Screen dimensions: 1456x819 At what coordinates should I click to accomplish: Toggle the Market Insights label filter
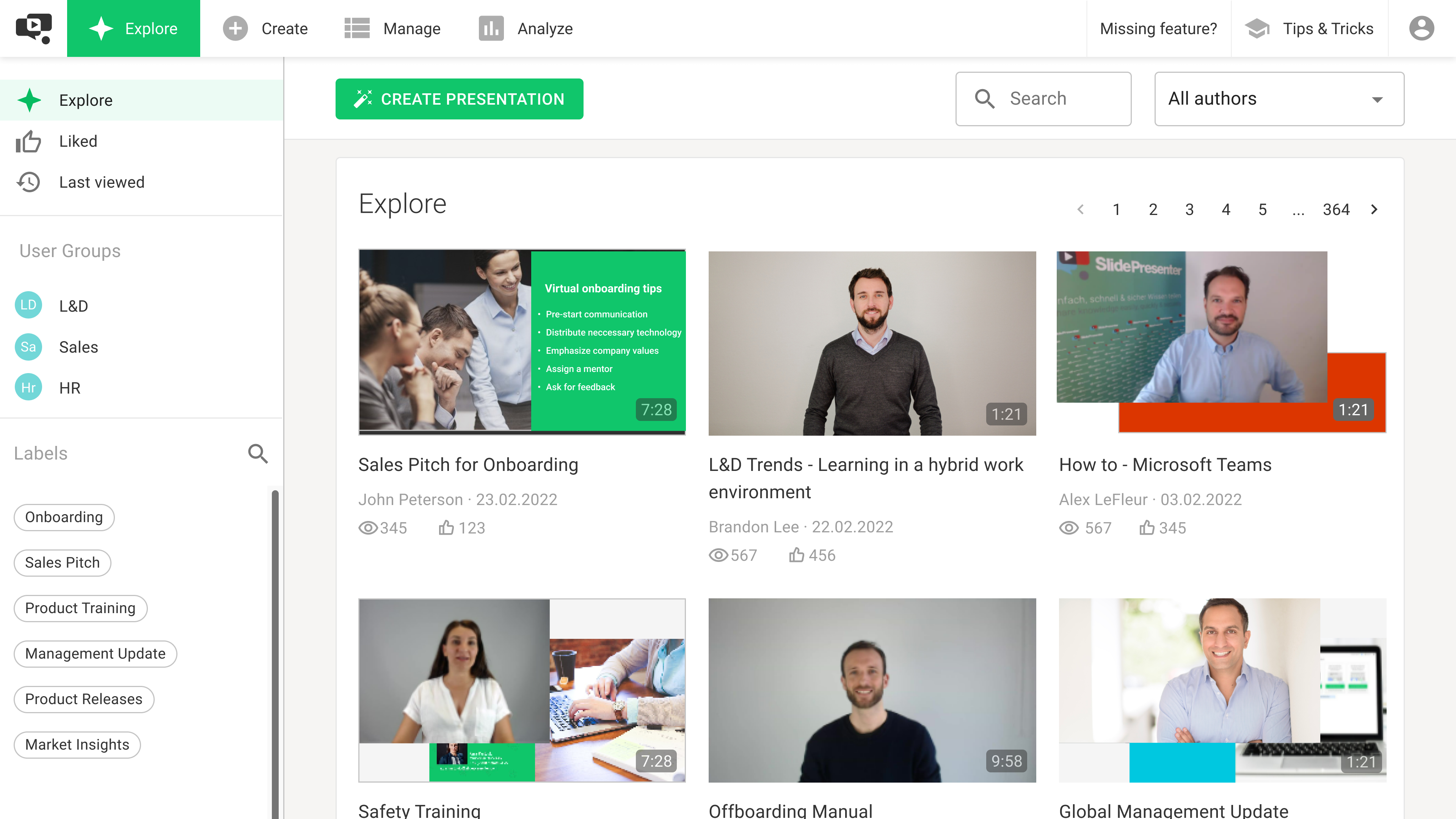click(x=77, y=744)
